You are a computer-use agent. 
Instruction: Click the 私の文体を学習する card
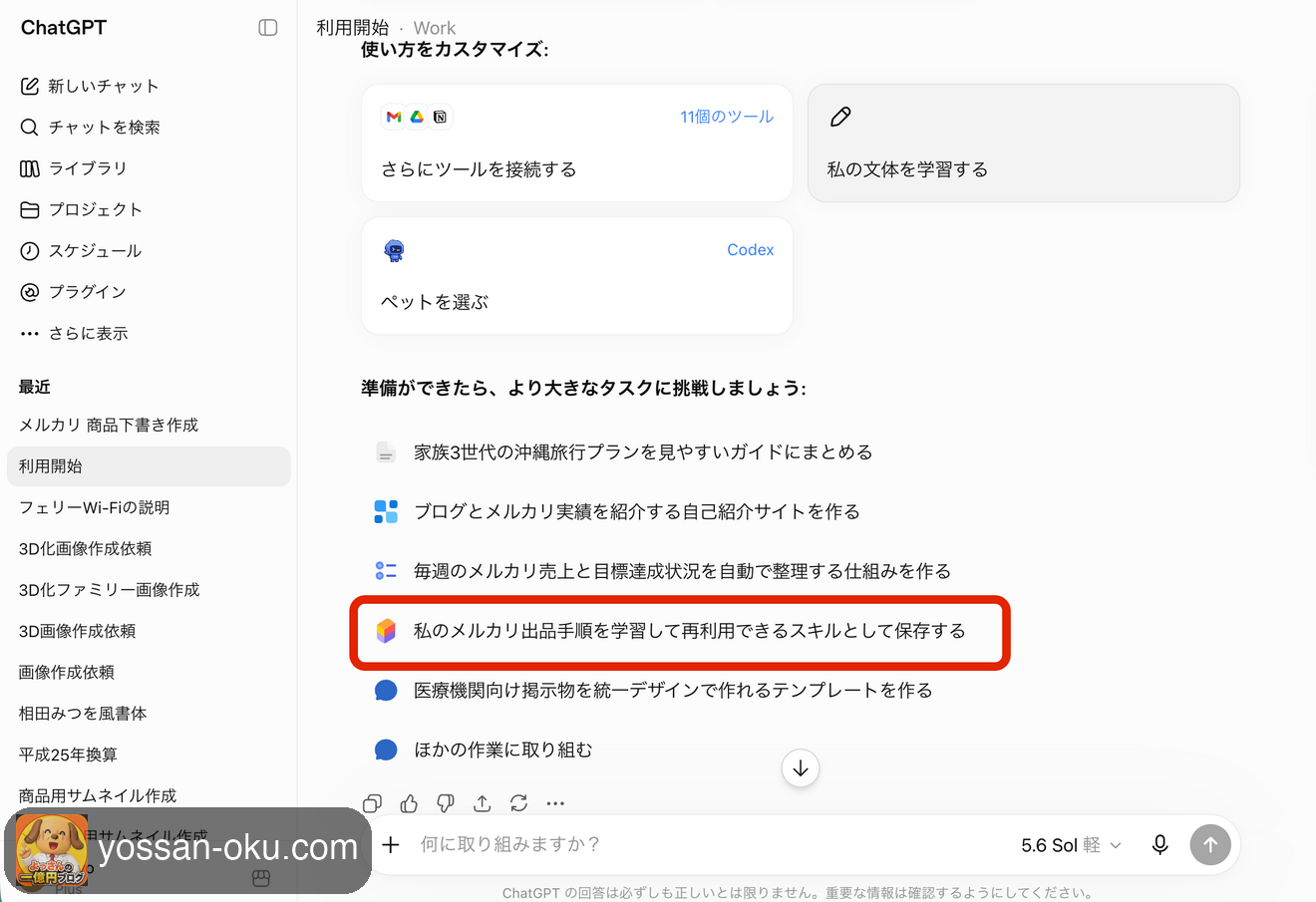tap(1024, 143)
